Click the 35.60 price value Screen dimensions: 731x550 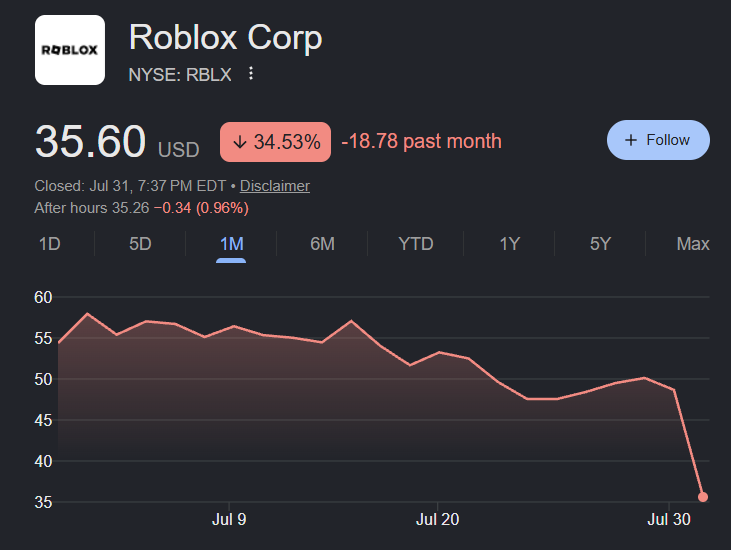90,141
